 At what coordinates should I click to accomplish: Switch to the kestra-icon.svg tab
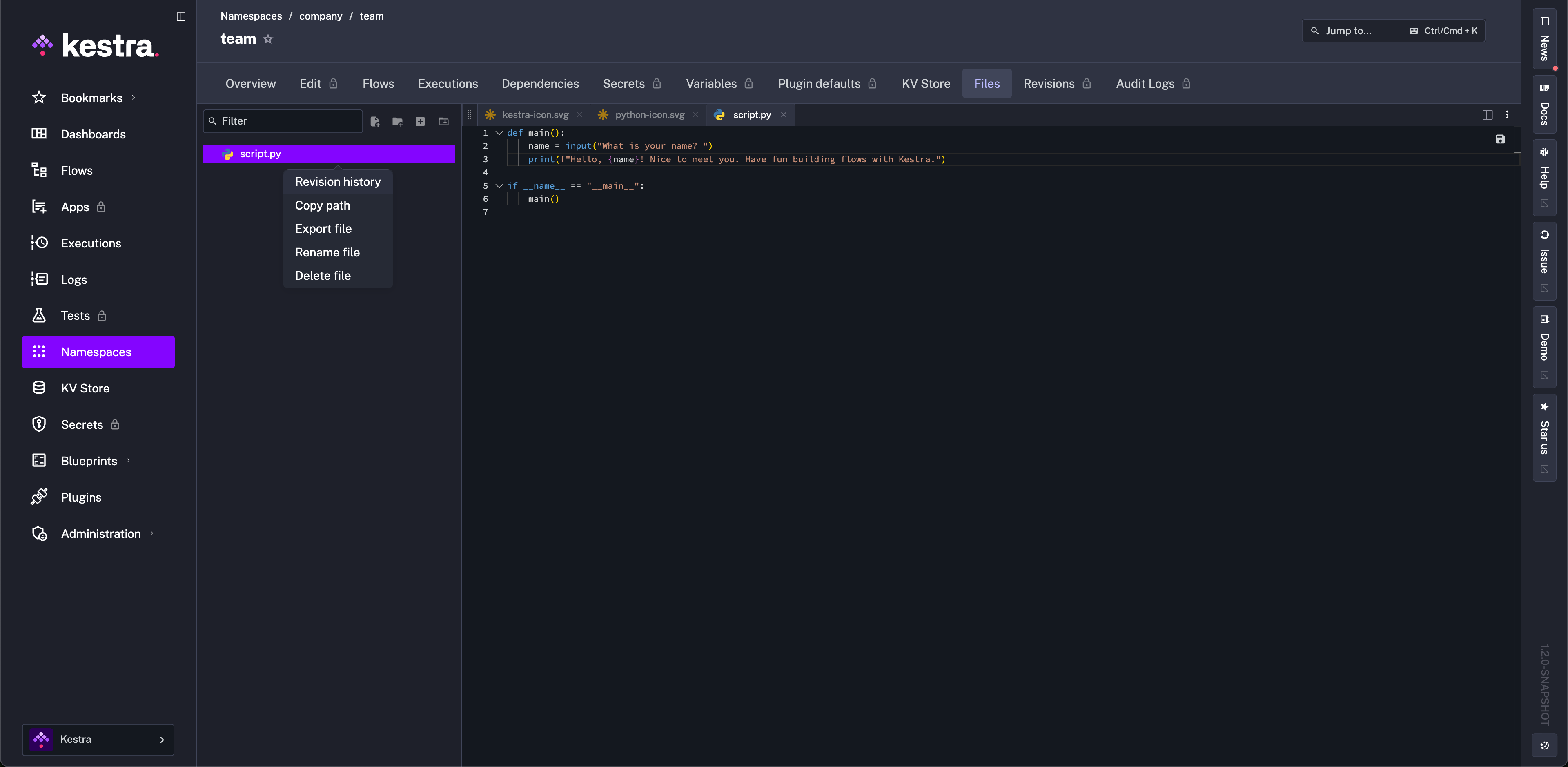click(x=535, y=114)
